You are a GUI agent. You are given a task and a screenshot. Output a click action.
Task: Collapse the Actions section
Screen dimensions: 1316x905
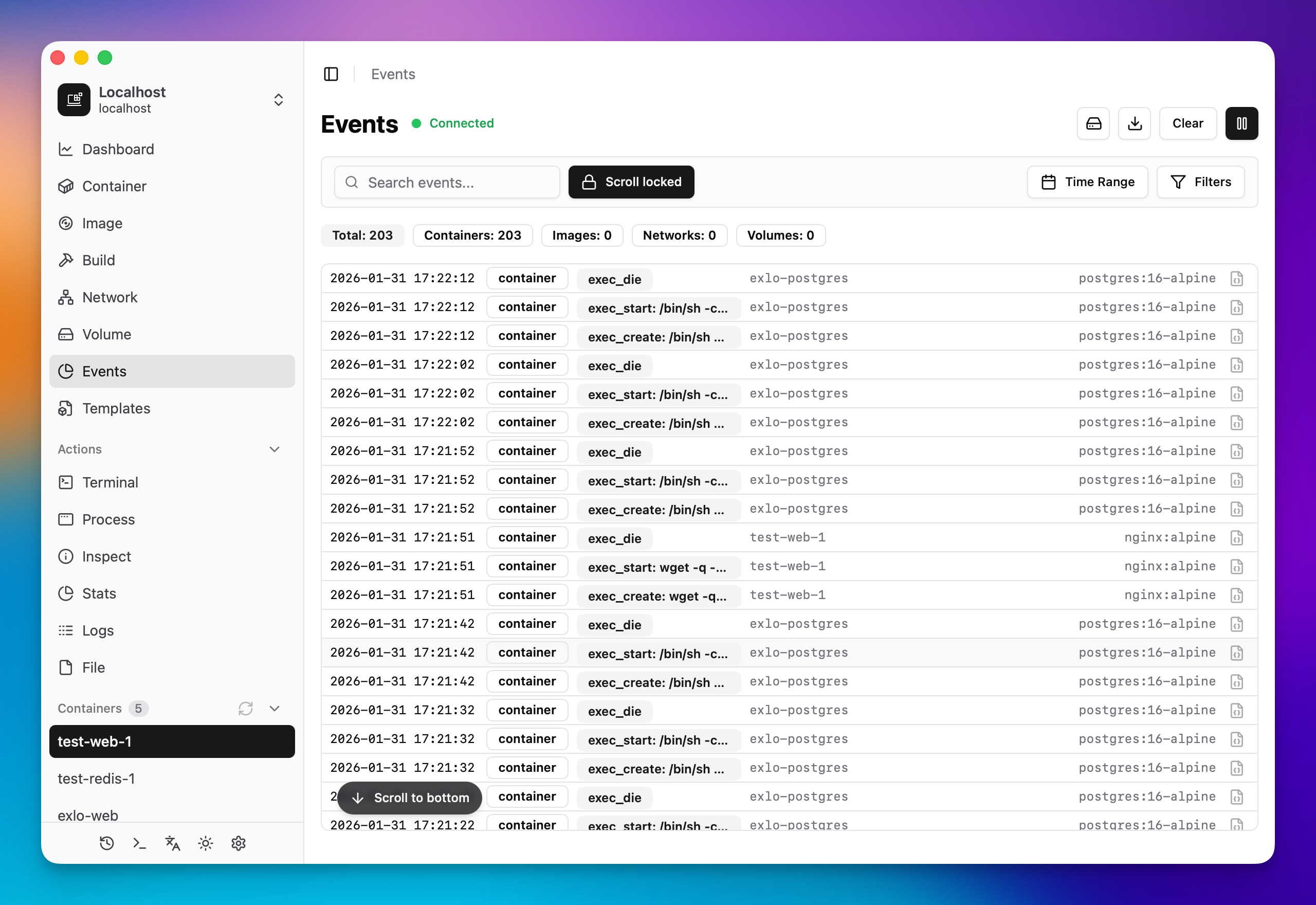[x=275, y=449]
